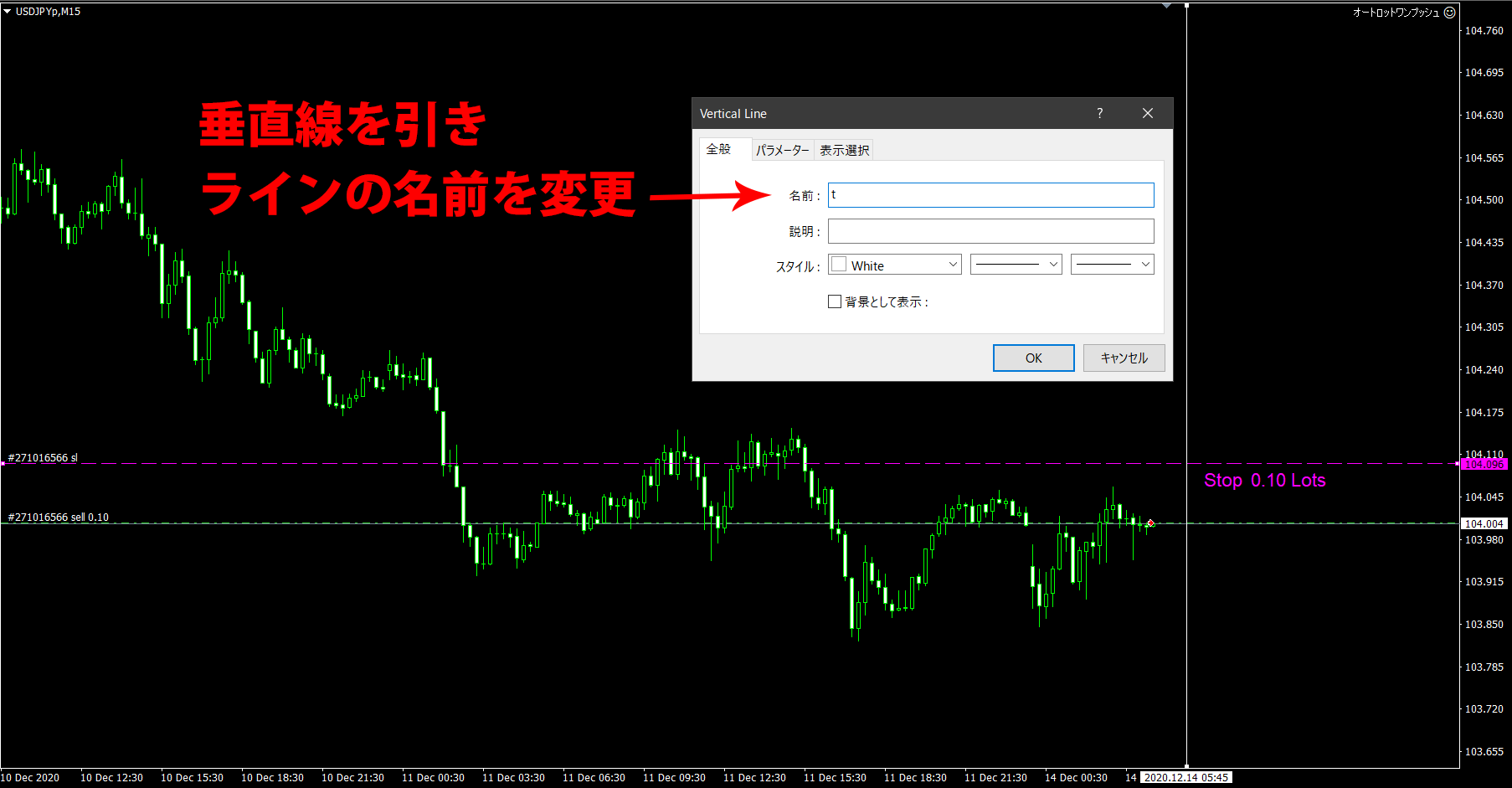Image resolution: width=1512 pixels, height=788 pixels.
Task: Switch to the パラメーター tab
Action: click(782, 150)
